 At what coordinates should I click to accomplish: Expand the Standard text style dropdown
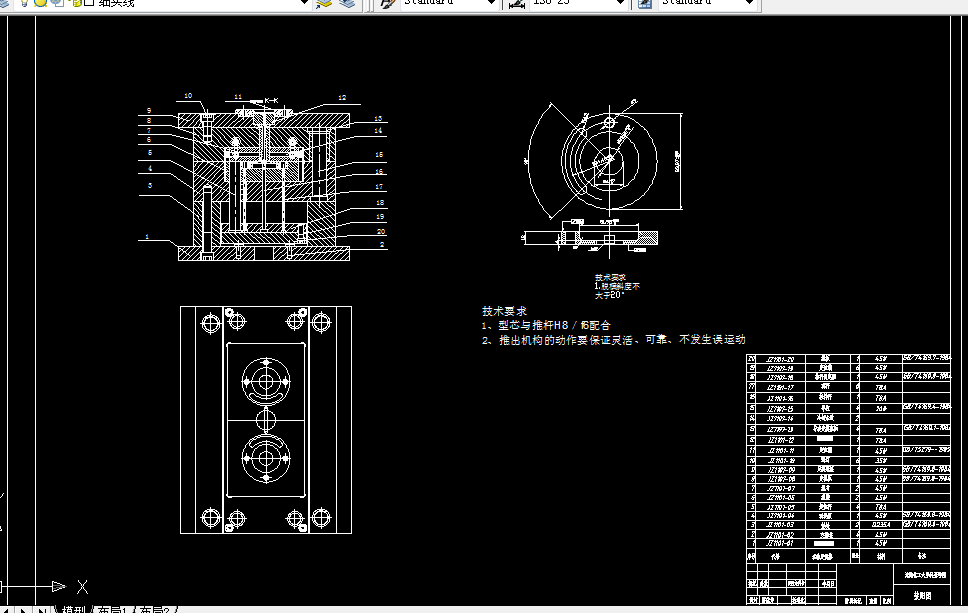492,5
